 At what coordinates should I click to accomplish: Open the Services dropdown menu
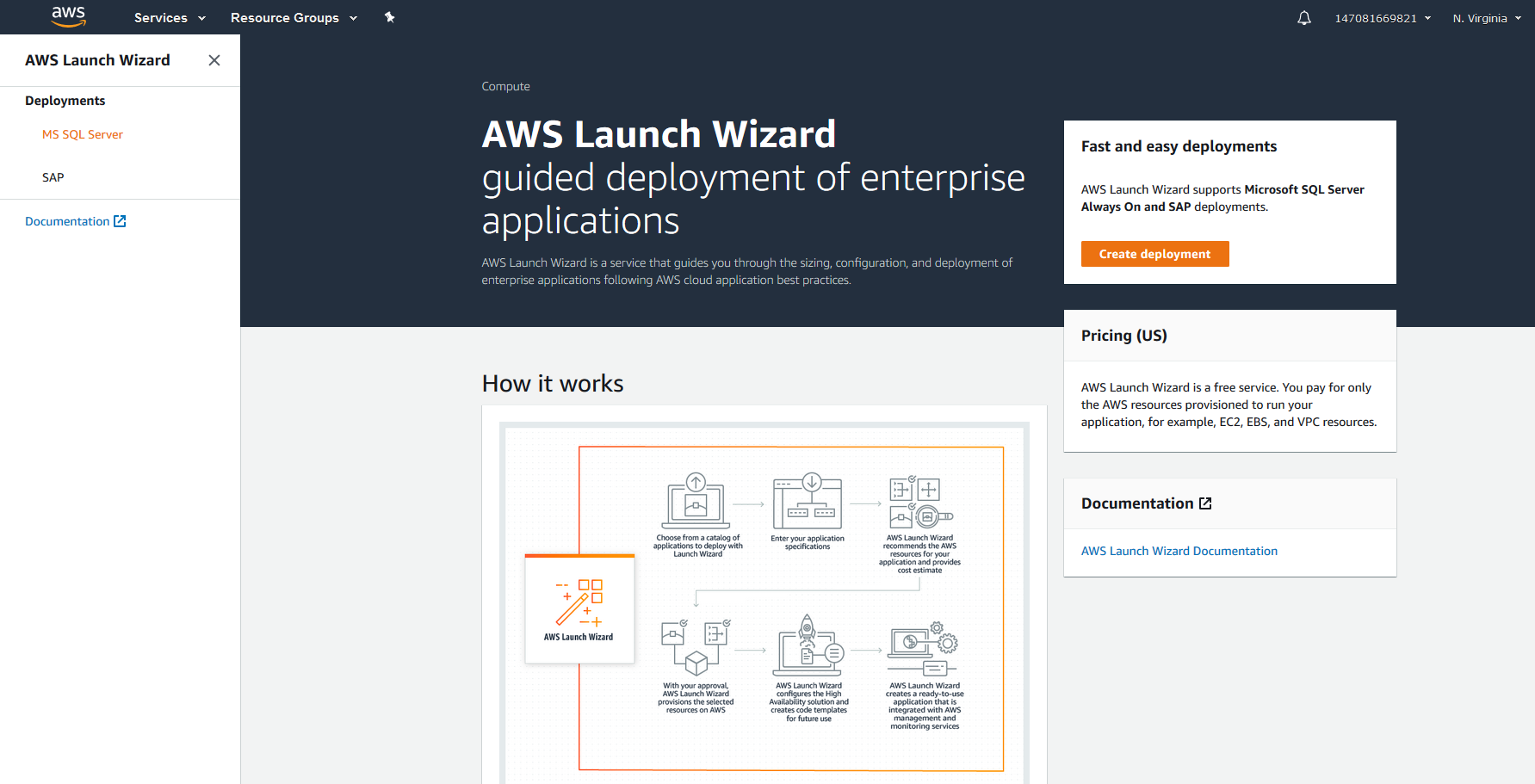[170, 18]
